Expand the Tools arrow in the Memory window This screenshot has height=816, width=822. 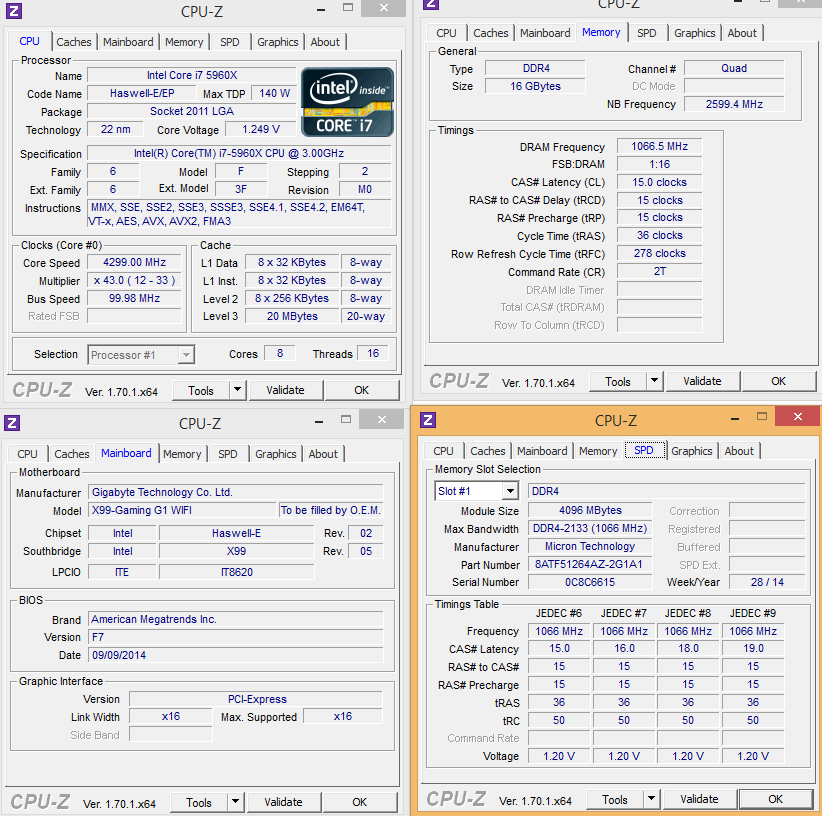point(654,380)
